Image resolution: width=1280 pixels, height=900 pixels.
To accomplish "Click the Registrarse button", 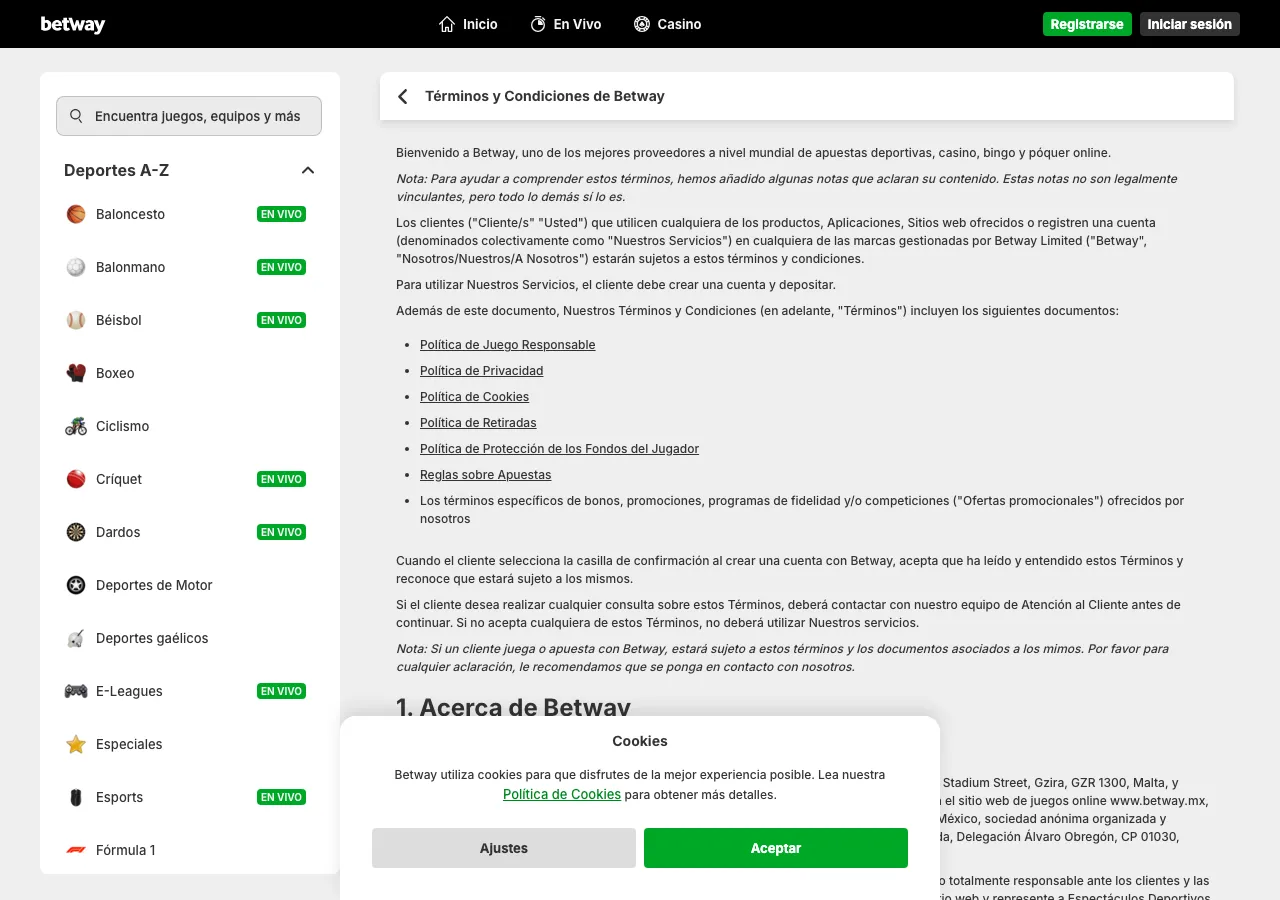I will pyautogui.click(x=1087, y=24).
